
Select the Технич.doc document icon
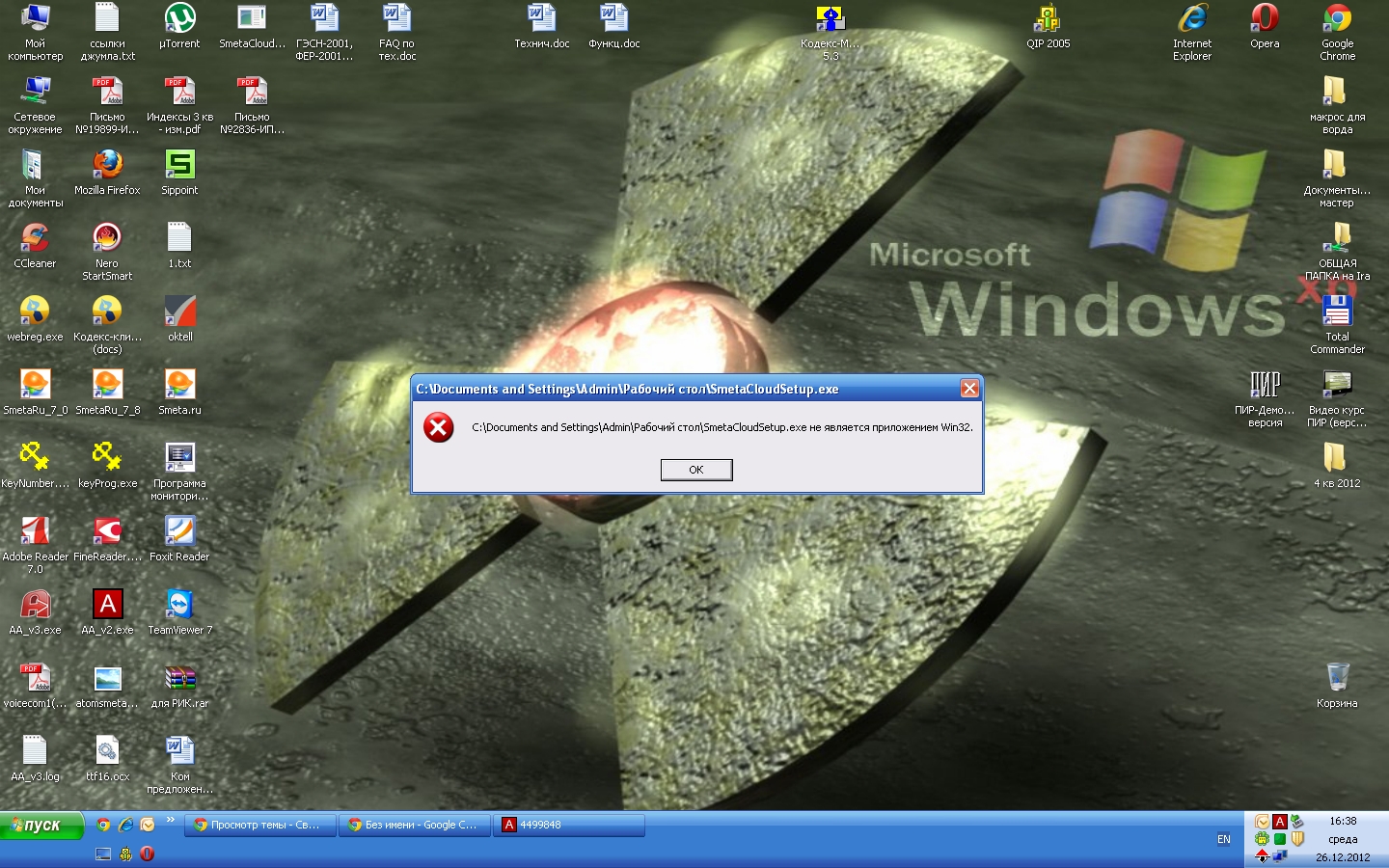(541, 26)
